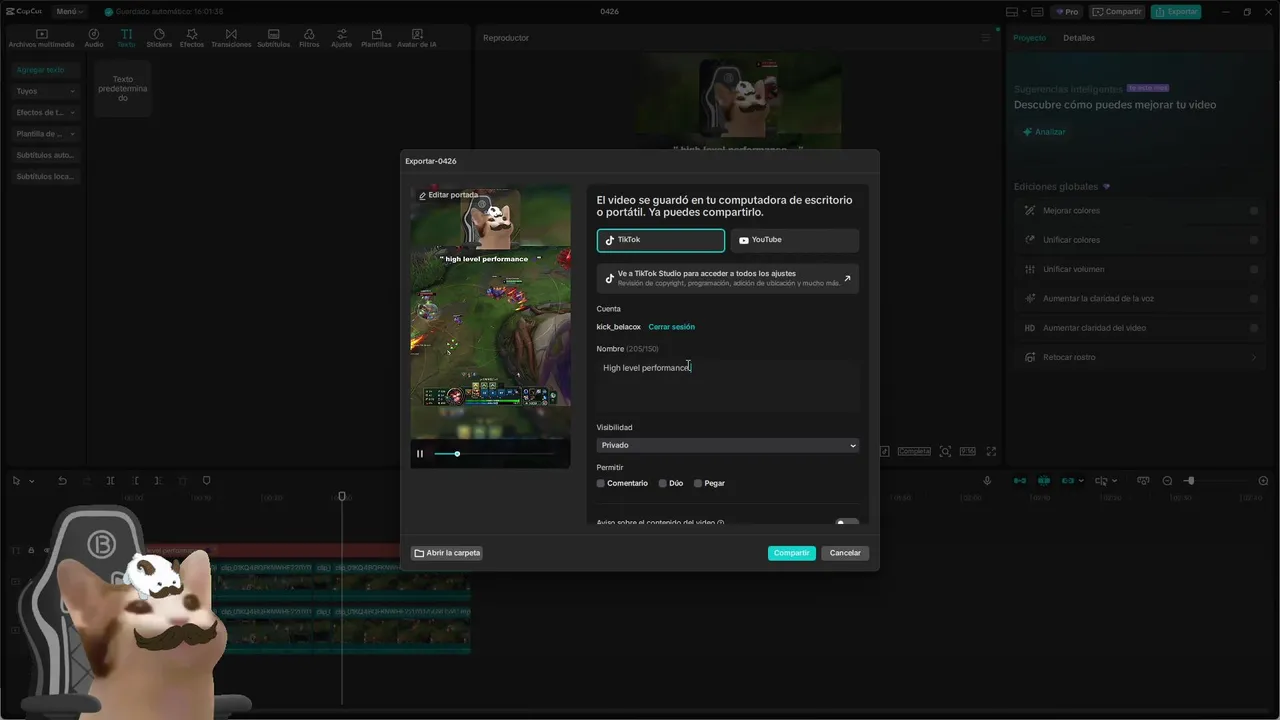Click the microphone record icon
The height and width of the screenshot is (720, 1280).
[987, 481]
